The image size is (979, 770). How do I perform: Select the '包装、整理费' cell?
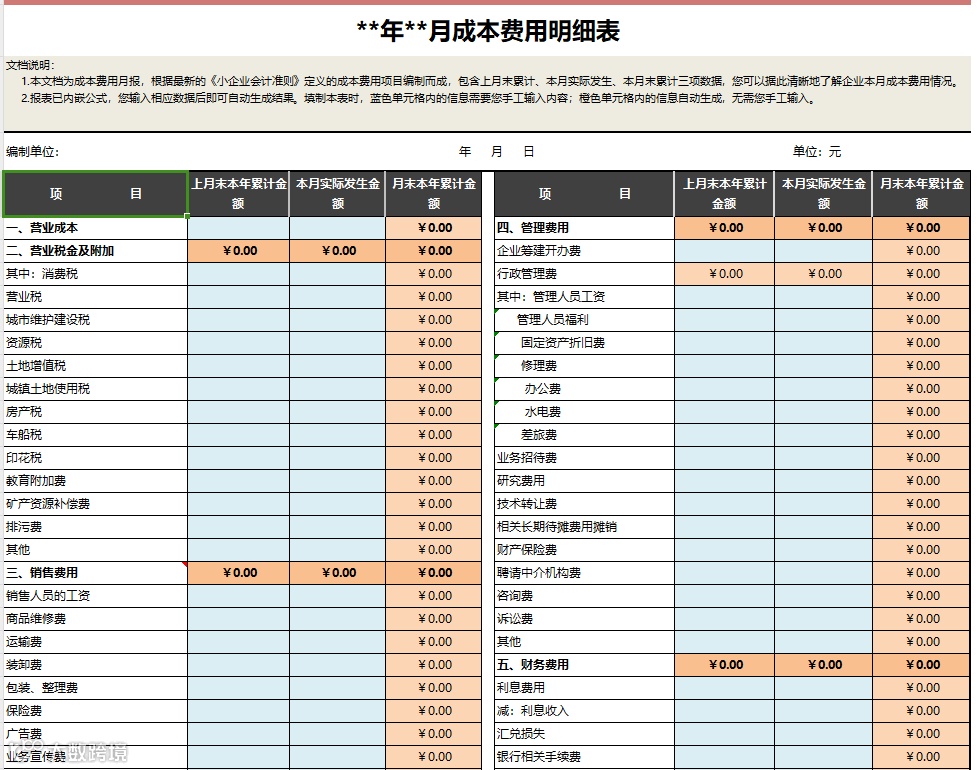95,688
